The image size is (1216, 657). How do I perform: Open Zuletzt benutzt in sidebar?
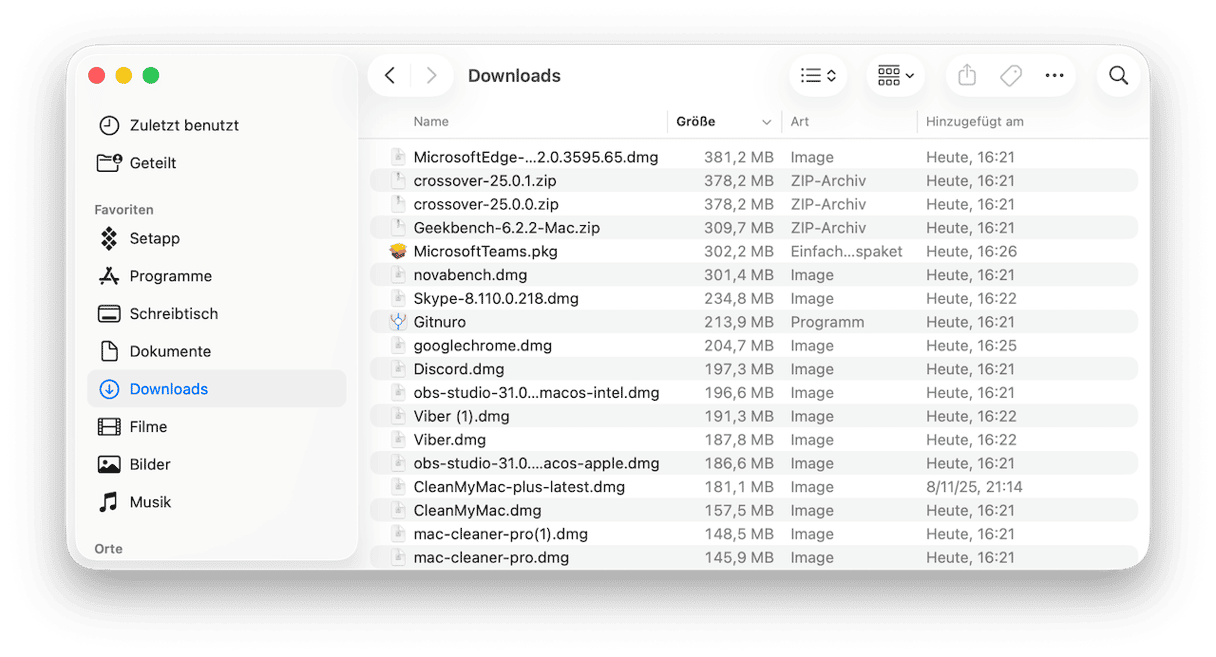pos(184,126)
